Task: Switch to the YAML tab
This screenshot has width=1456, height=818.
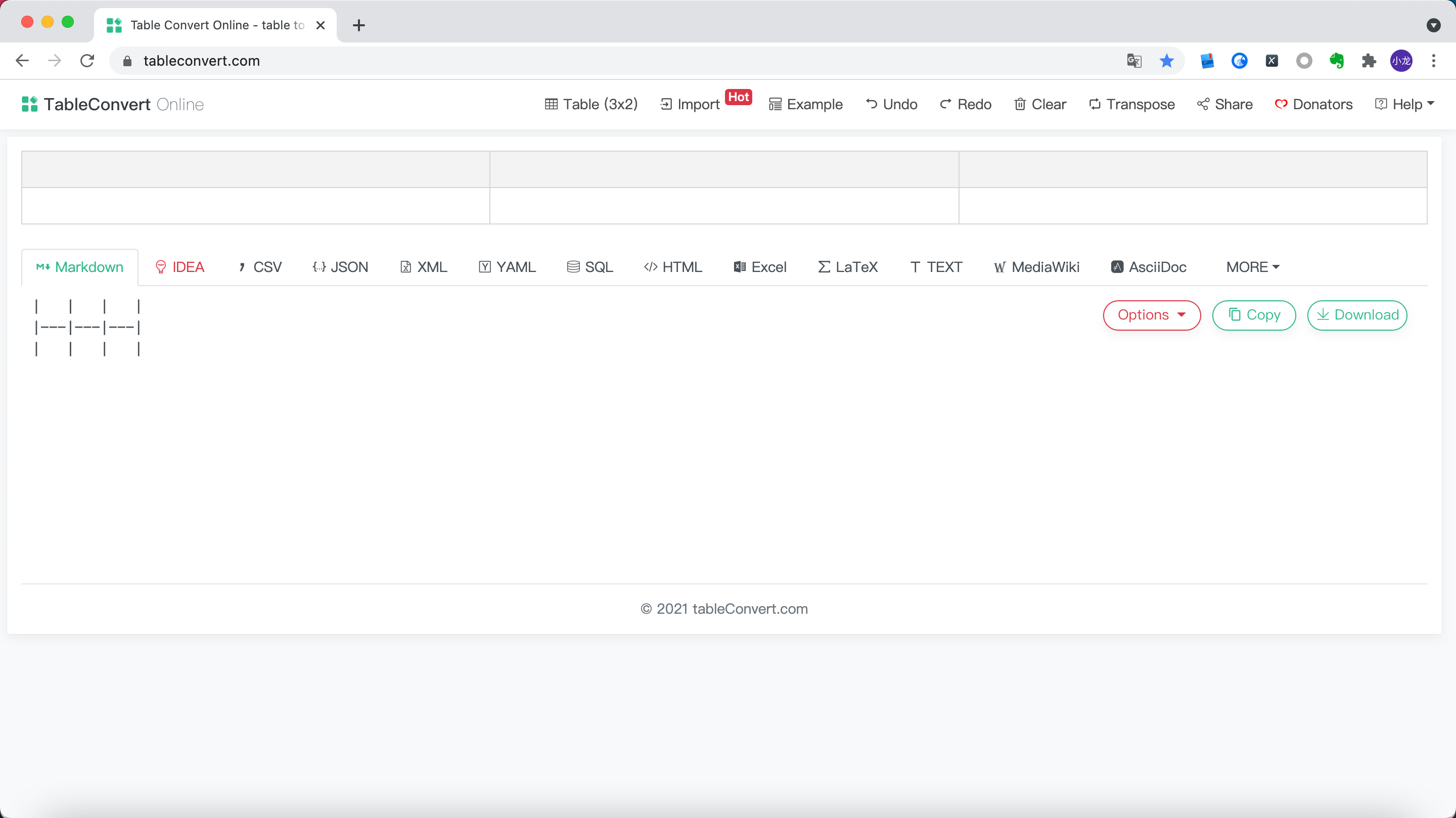Action: pos(508,267)
